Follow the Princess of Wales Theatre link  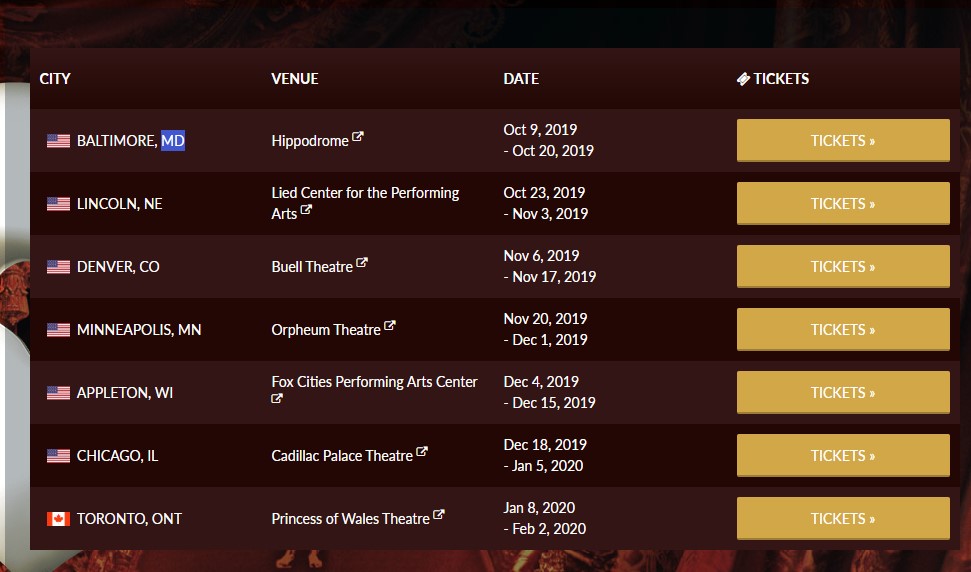[x=351, y=519]
